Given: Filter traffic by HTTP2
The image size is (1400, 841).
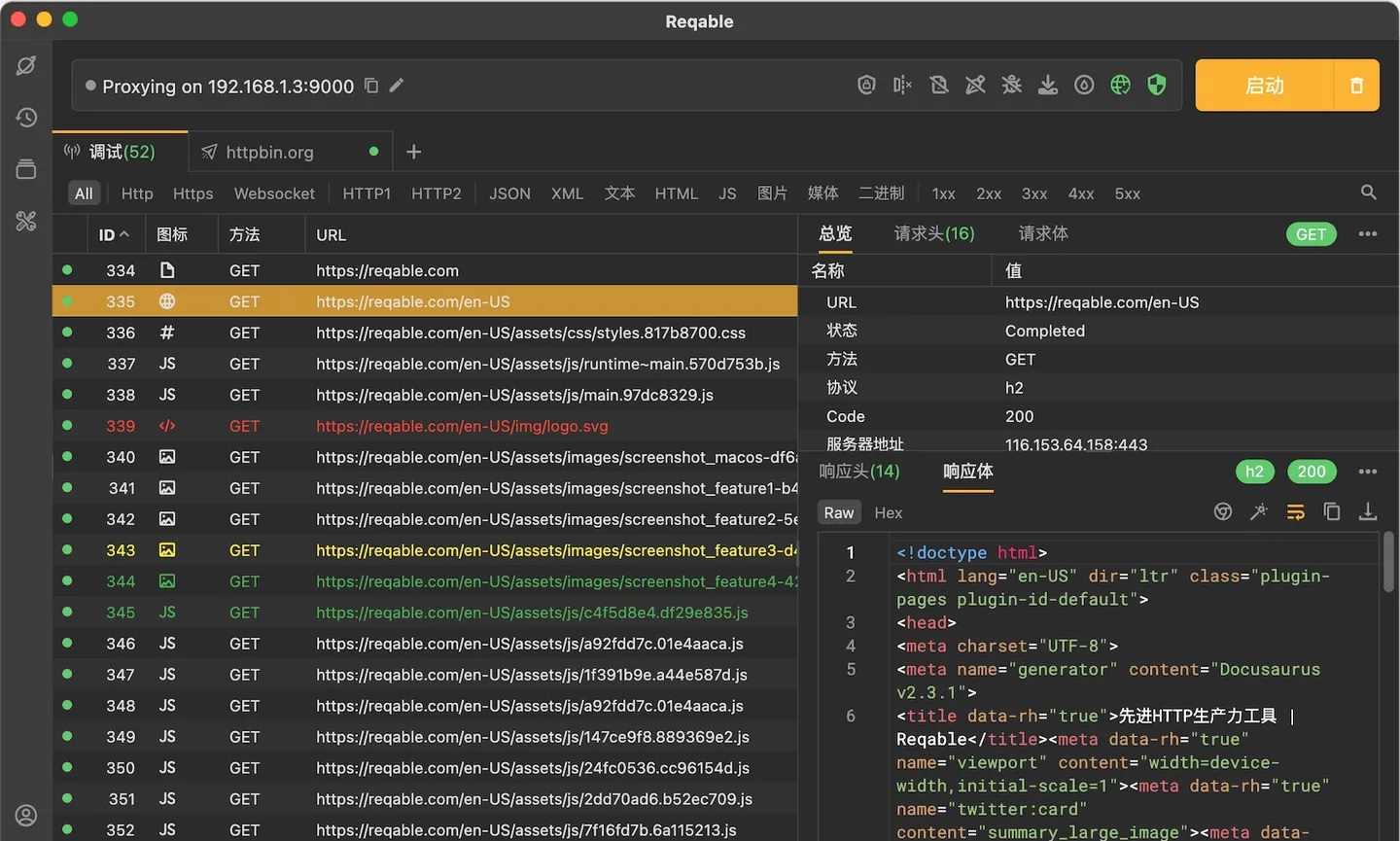Looking at the screenshot, I should tap(437, 193).
